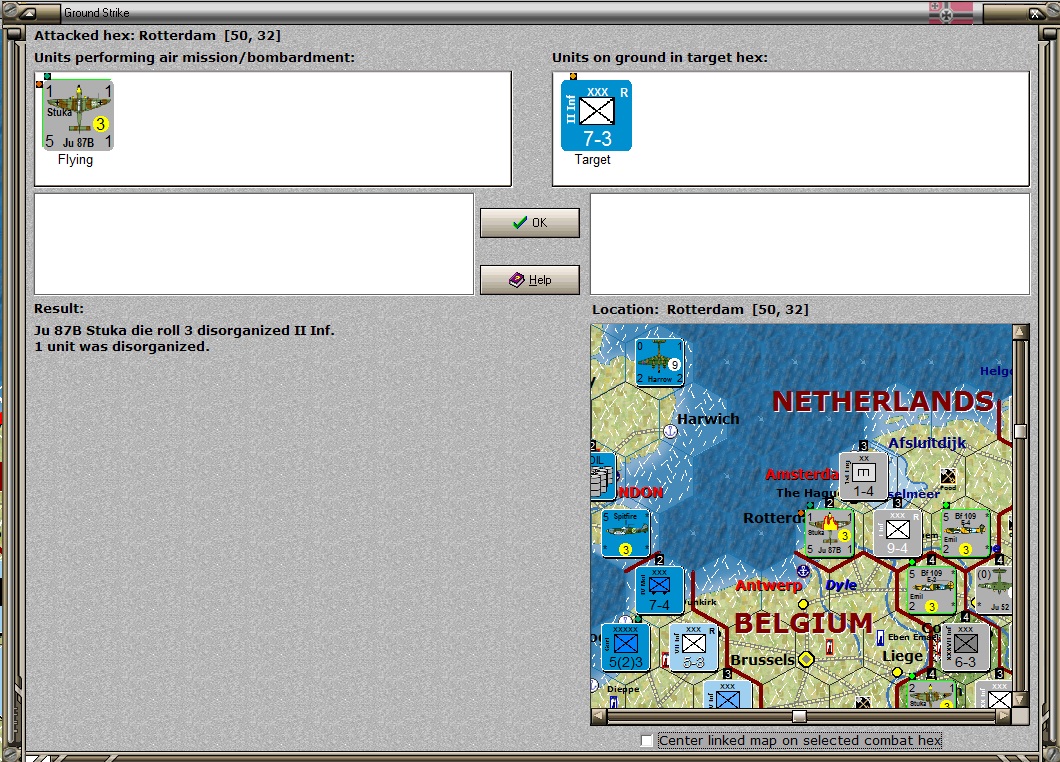Click the 5(2)3 Gort HQ counter

pos(625,647)
